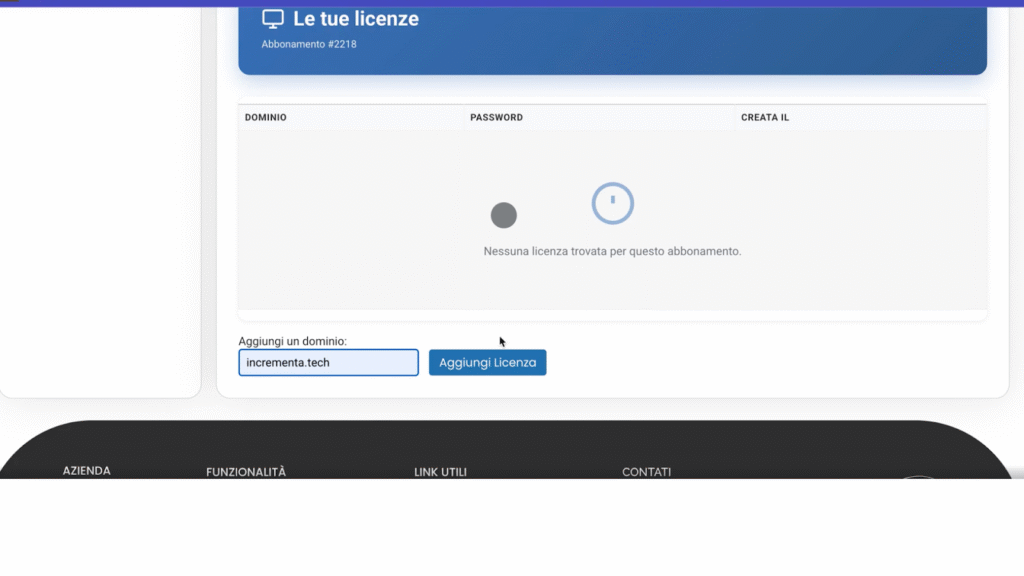Click the Nessuna licenza trovata message

pos(612,252)
